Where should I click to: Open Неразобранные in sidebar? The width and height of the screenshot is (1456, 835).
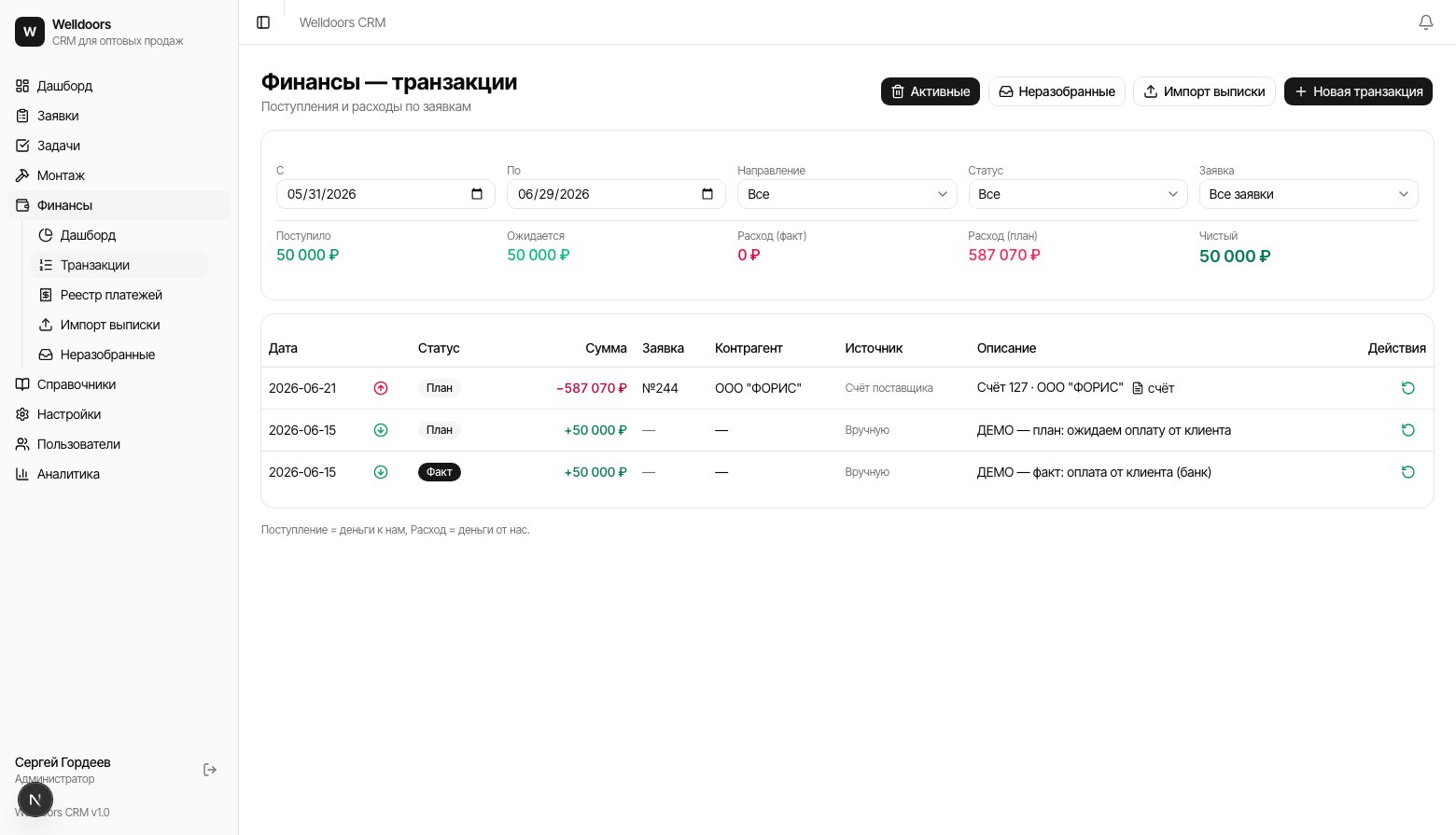click(x=119, y=355)
